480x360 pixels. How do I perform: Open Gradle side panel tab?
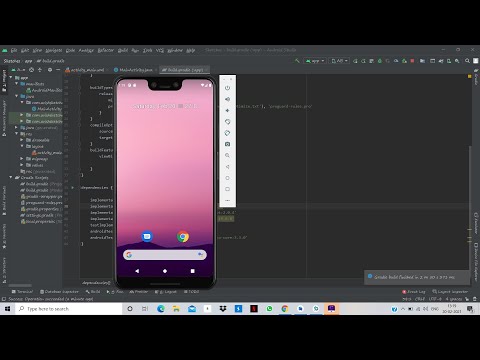476,77
